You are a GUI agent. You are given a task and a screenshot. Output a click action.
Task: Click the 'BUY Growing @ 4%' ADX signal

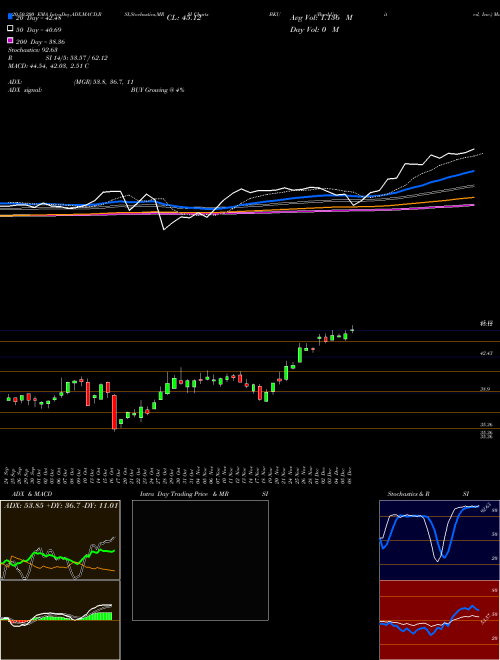tap(157, 90)
